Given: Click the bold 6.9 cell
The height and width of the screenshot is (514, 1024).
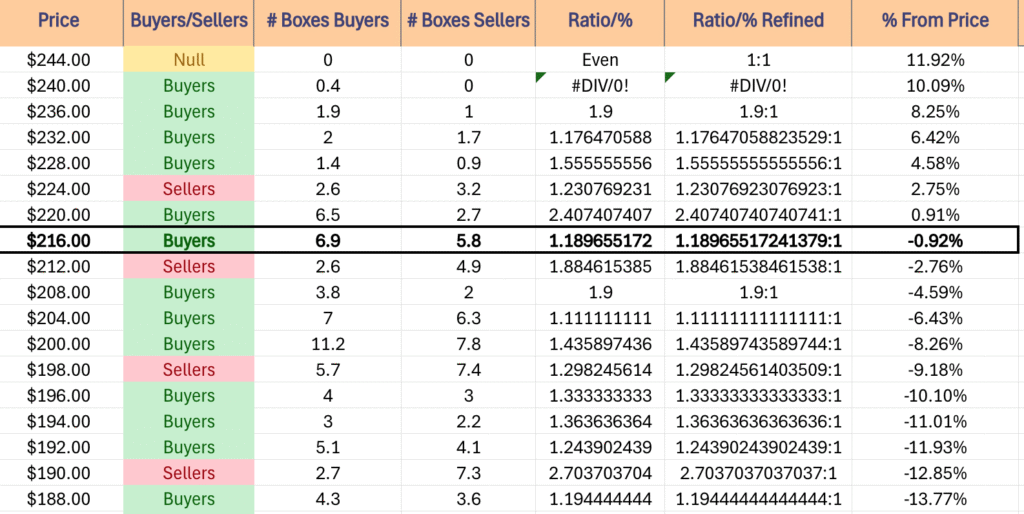Looking at the screenshot, I should pos(327,241).
